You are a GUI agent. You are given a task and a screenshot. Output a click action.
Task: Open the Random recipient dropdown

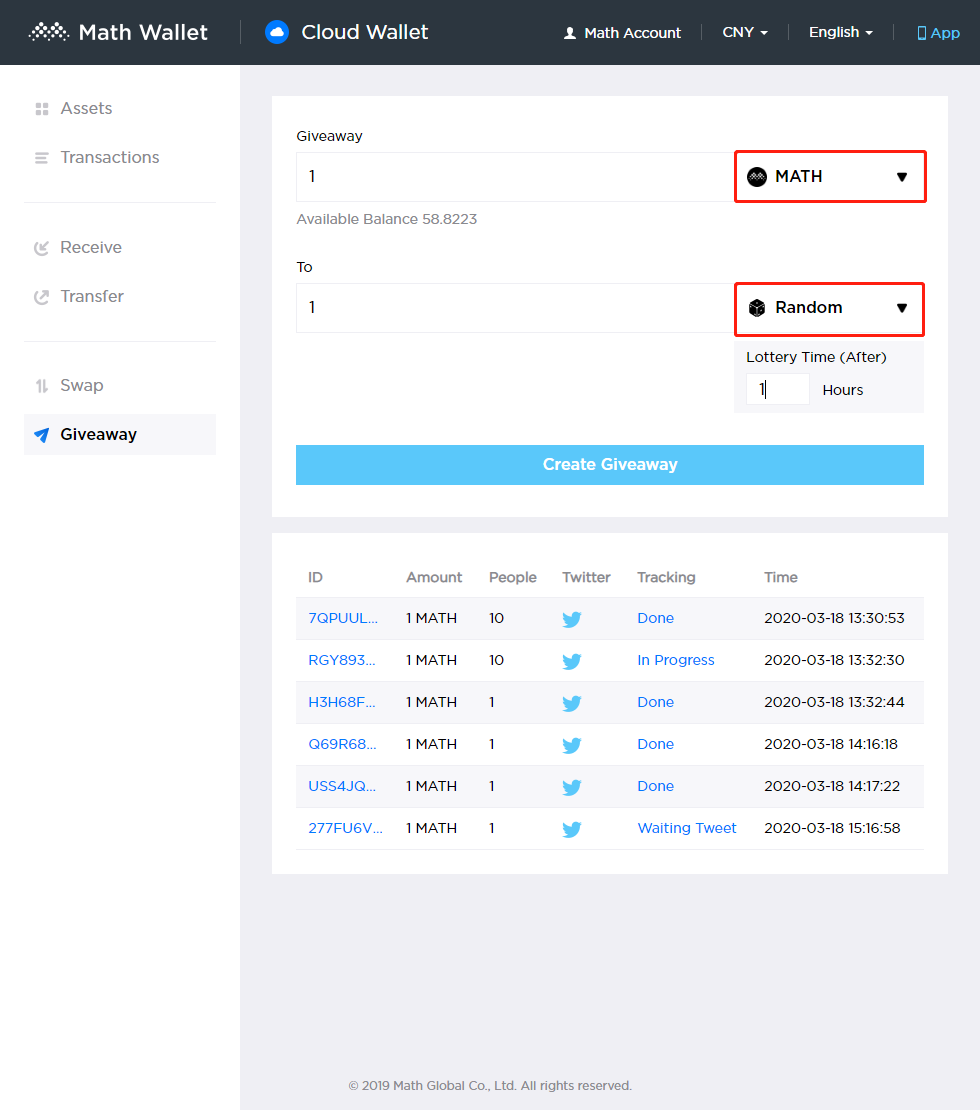(829, 309)
